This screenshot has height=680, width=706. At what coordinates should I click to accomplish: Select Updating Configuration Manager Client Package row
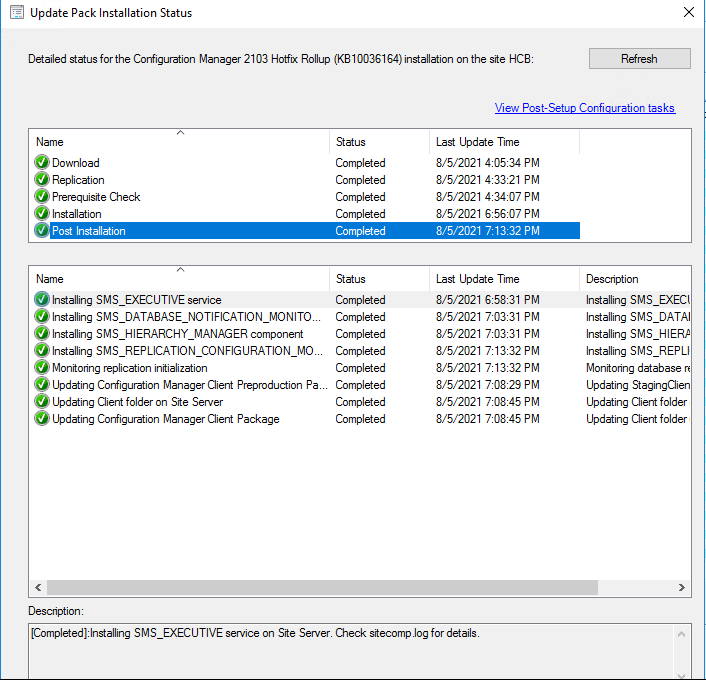pyautogui.click(x=362, y=419)
